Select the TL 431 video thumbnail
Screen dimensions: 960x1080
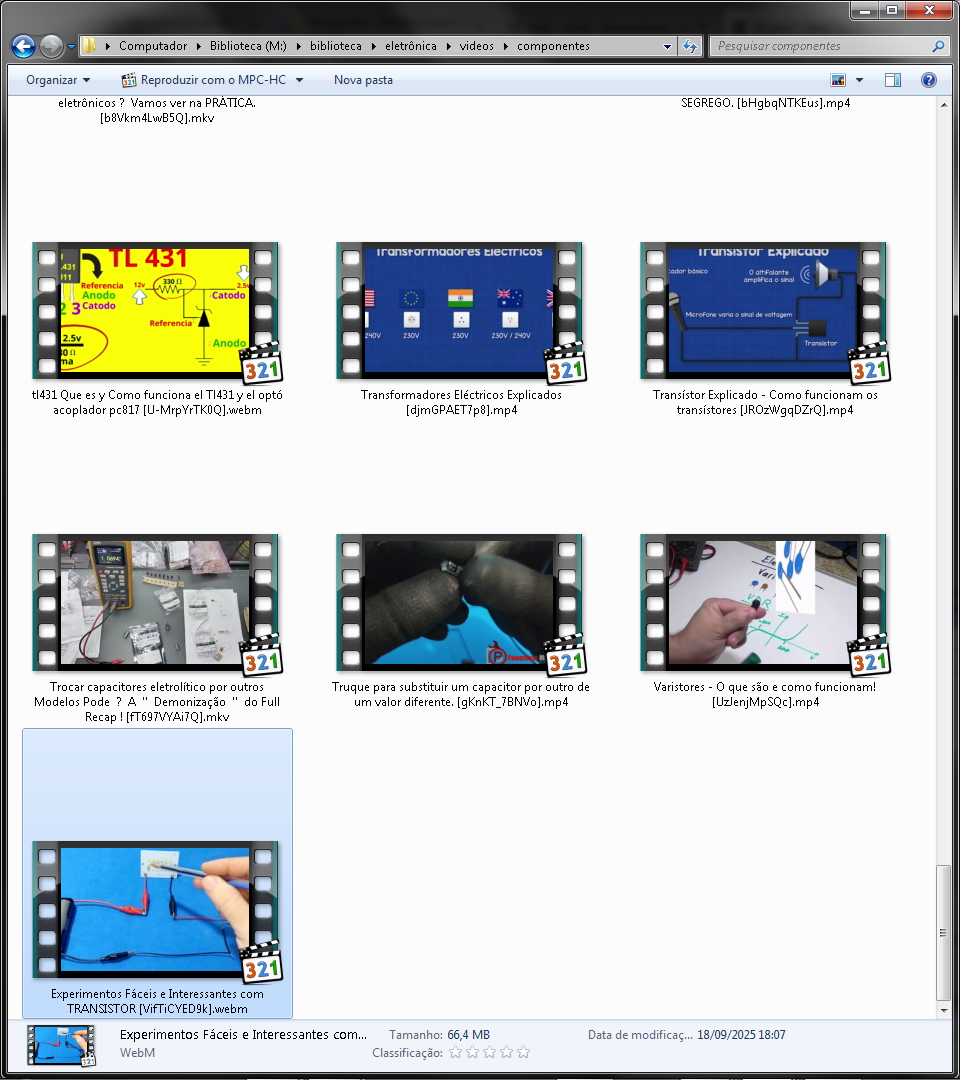pos(155,311)
